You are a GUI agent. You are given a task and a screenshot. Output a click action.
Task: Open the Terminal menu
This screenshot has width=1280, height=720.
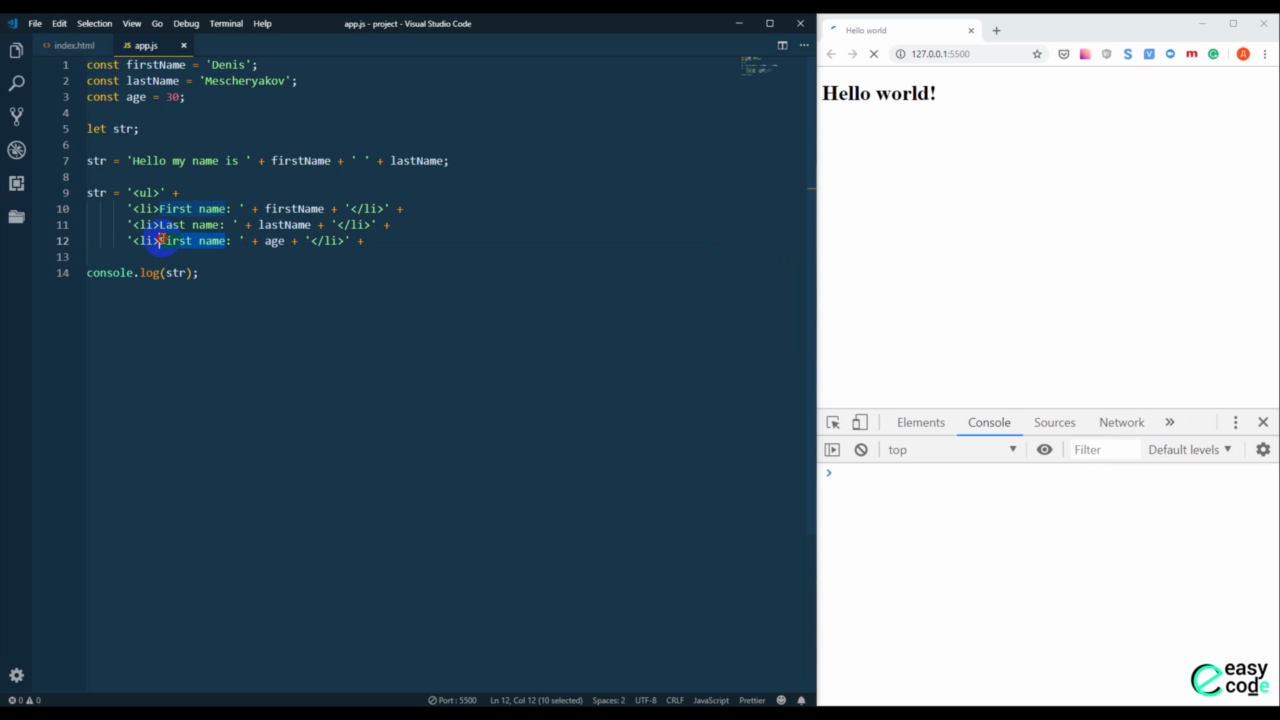(226, 23)
